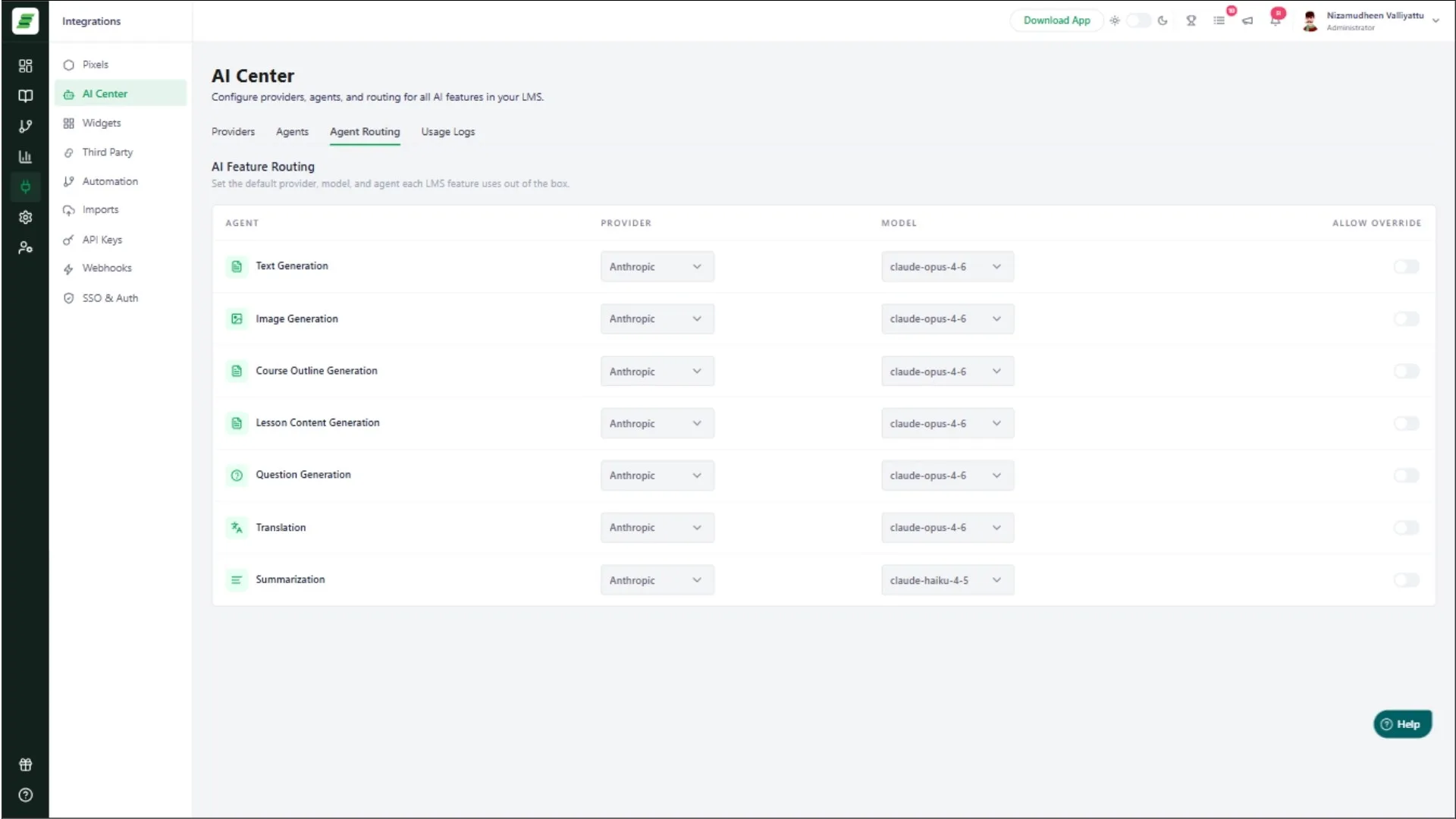Switch to the Providers tab
The width and height of the screenshot is (1456, 819).
(233, 132)
